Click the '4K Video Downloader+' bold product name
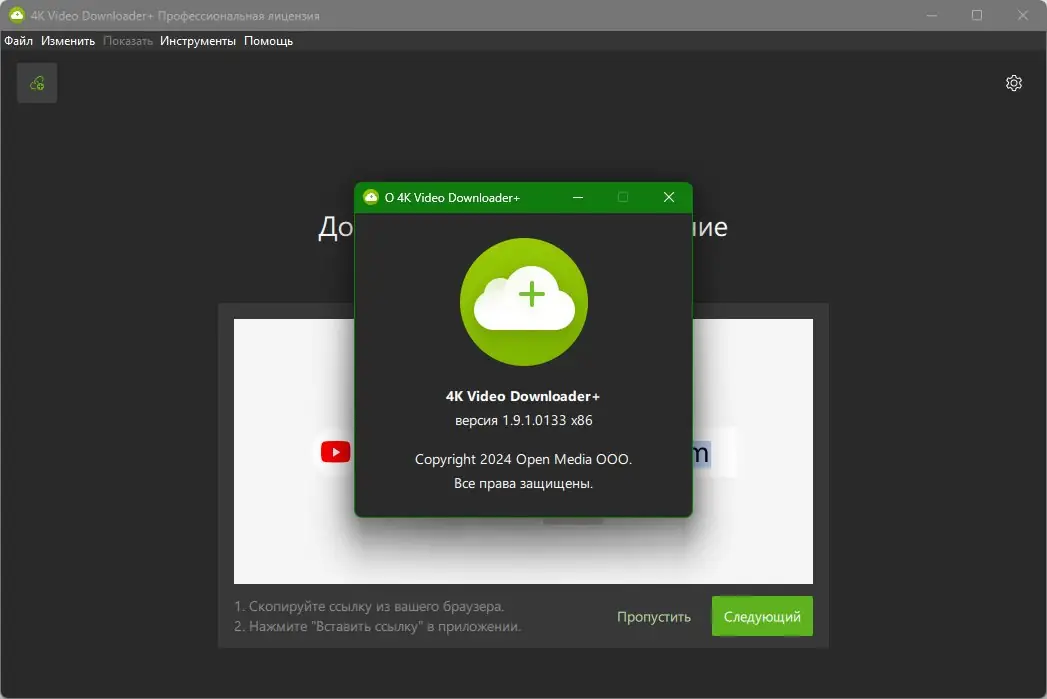 point(523,396)
